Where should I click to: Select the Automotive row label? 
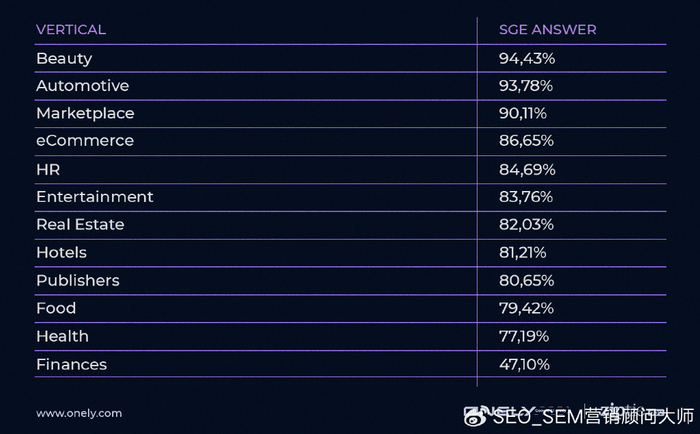point(82,86)
